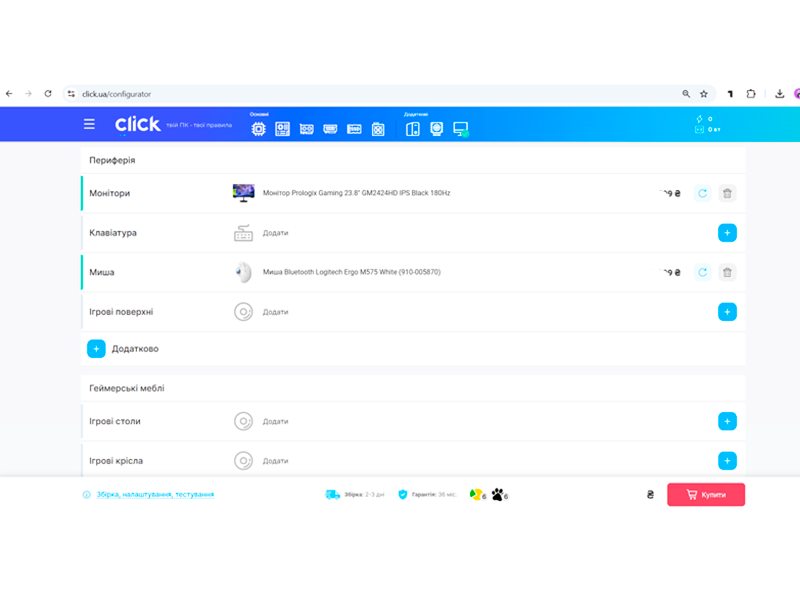Screen dimensions: 800x600
Task: Add a gaming surface with the plus button
Action: [x=727, y=312]
